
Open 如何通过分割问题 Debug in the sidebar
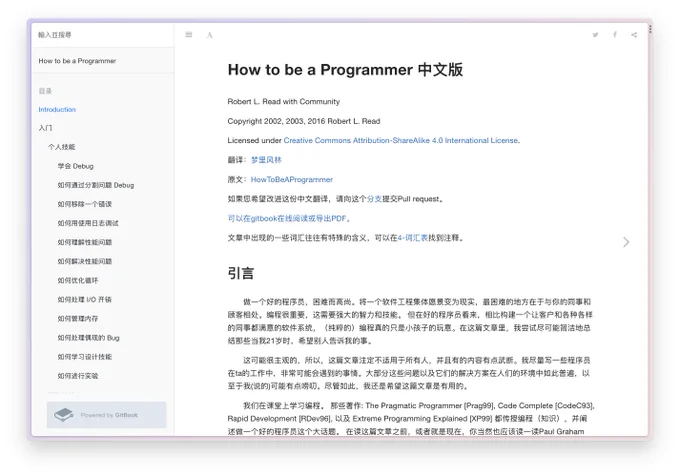[96, 185]
